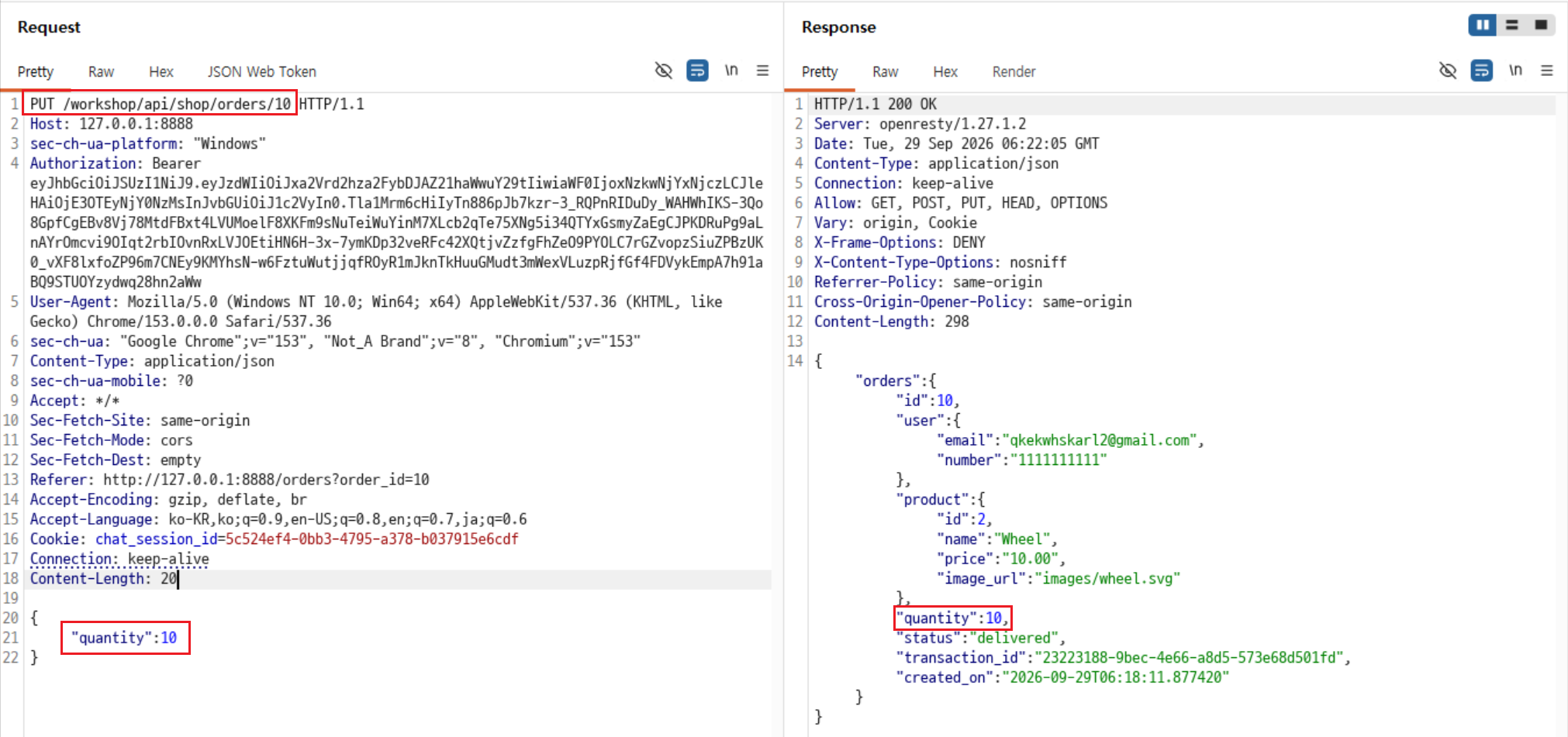Show newline characters in Request pane
1568x737 pixels.
click(731, 71)
